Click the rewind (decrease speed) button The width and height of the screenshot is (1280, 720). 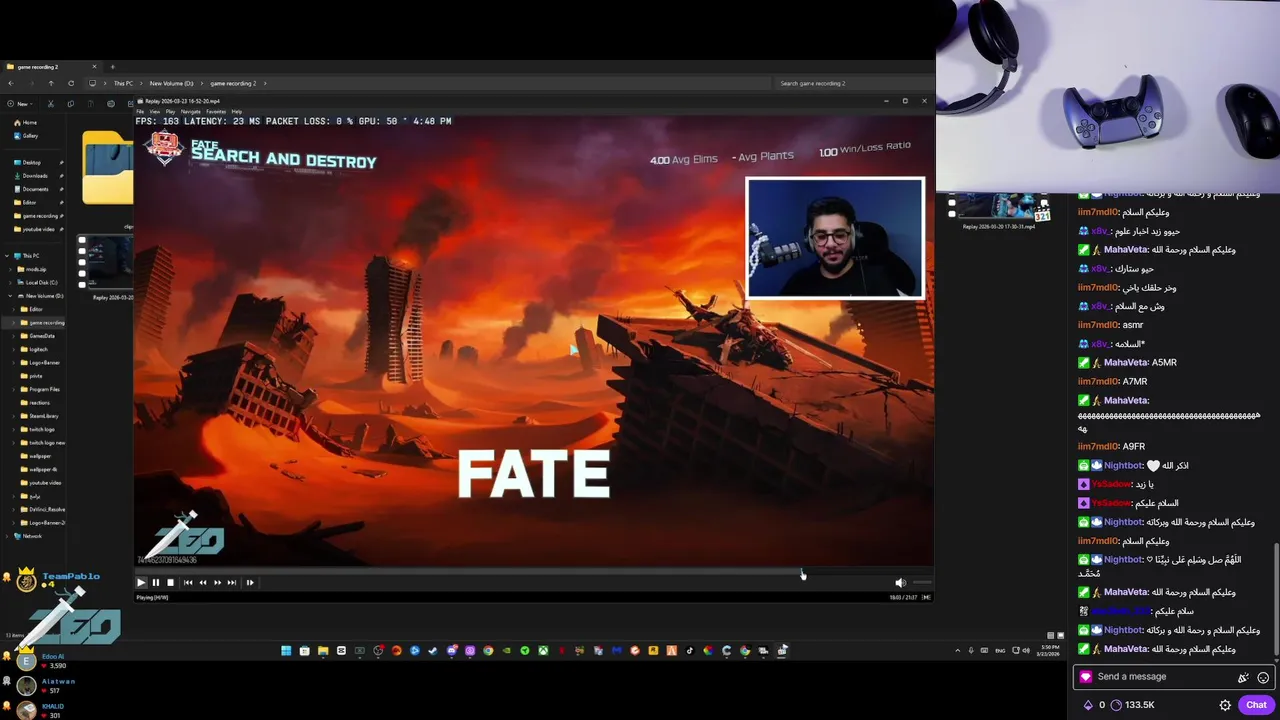coord(203,582)
